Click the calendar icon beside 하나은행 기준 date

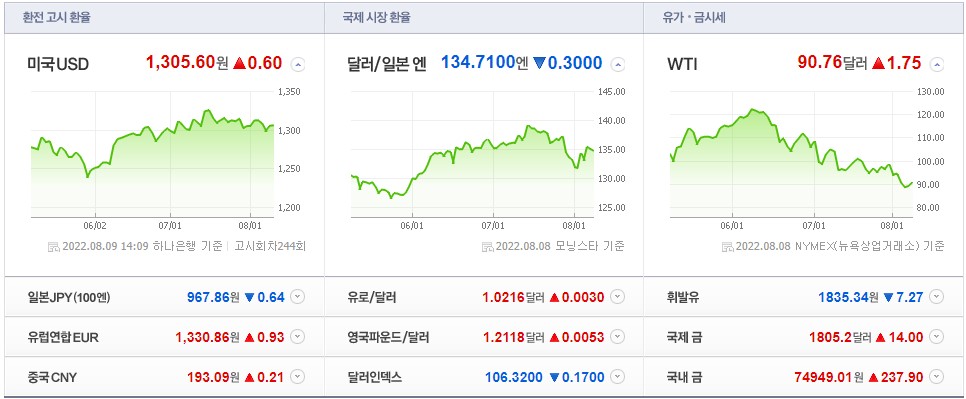click(54, 247)
